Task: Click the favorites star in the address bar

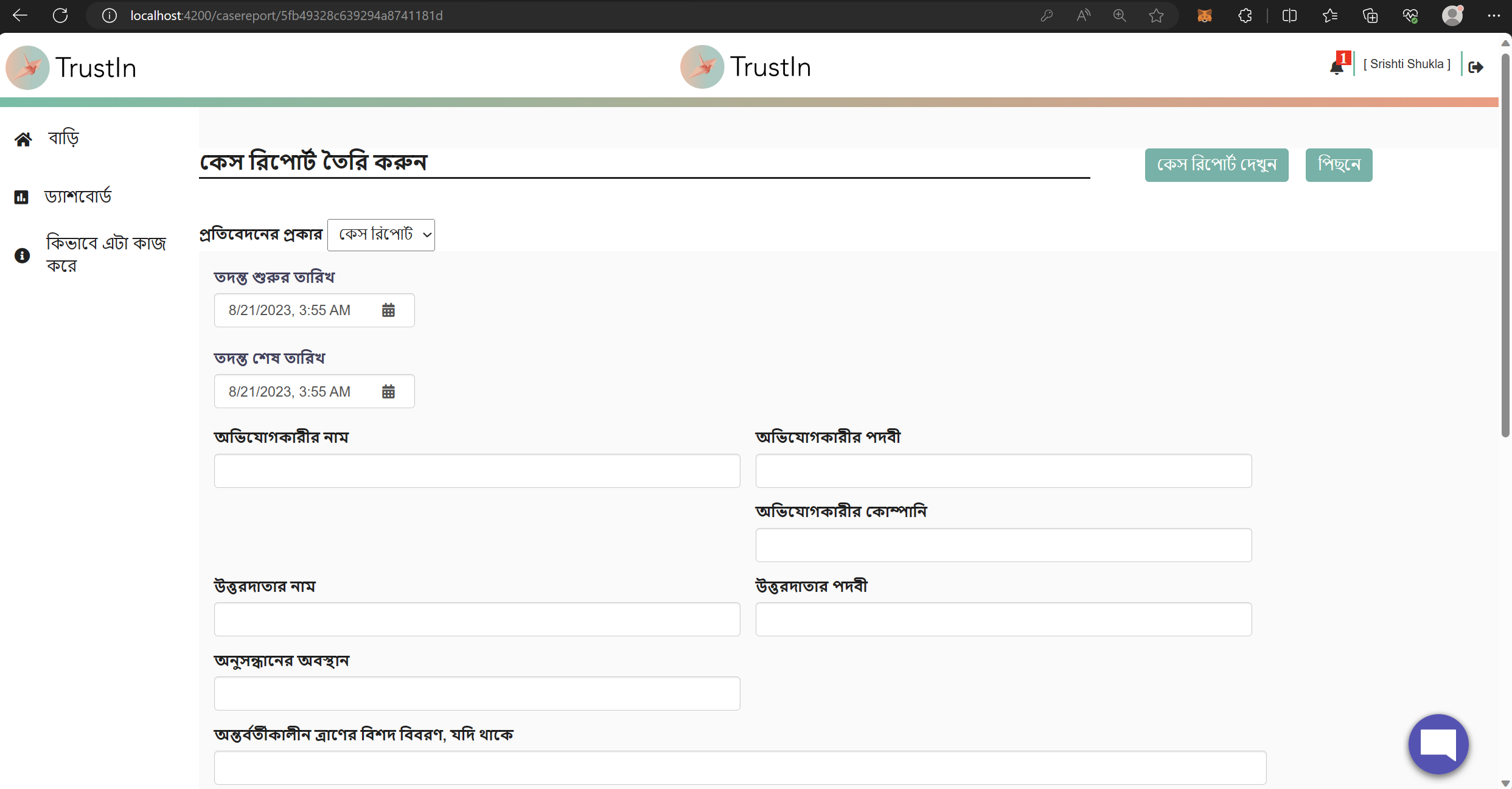Action: coord(1155,15)
